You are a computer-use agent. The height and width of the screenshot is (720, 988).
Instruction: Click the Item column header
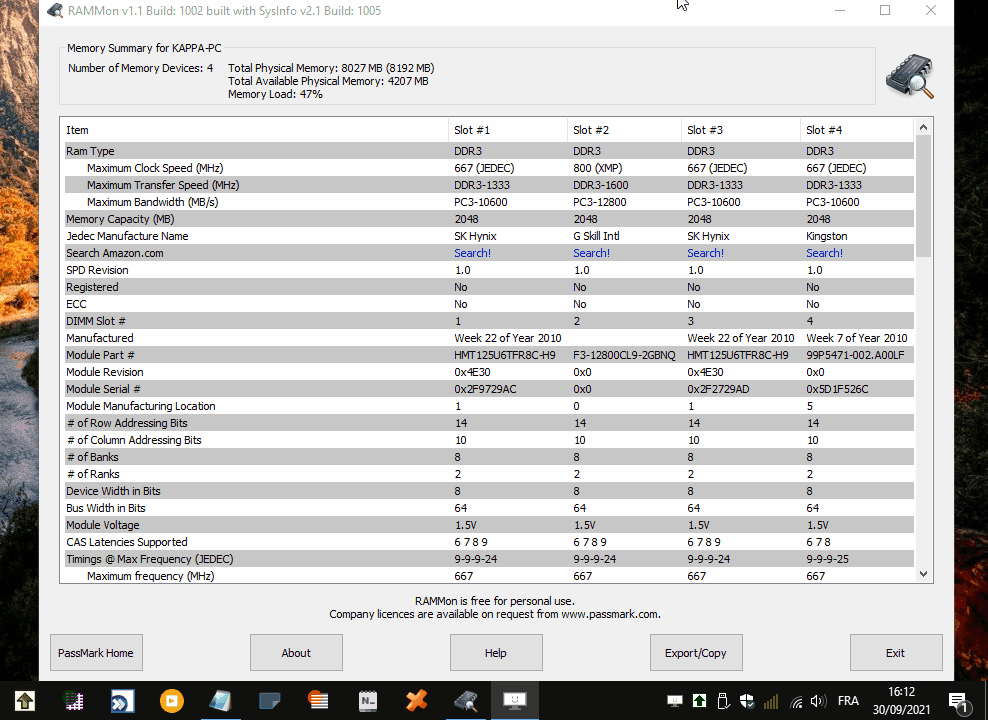pyautogui.click(x=254, y=130)
